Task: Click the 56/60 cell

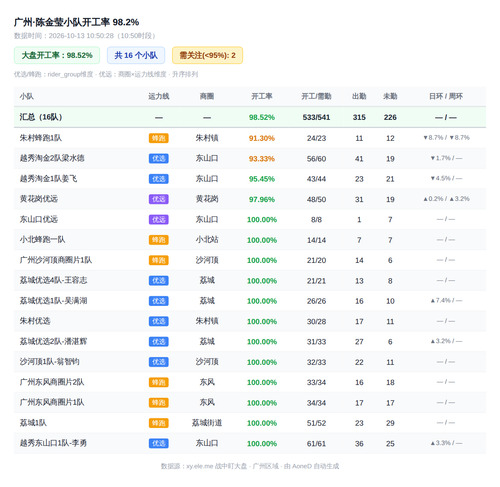Action: click(x=316, y=159)
